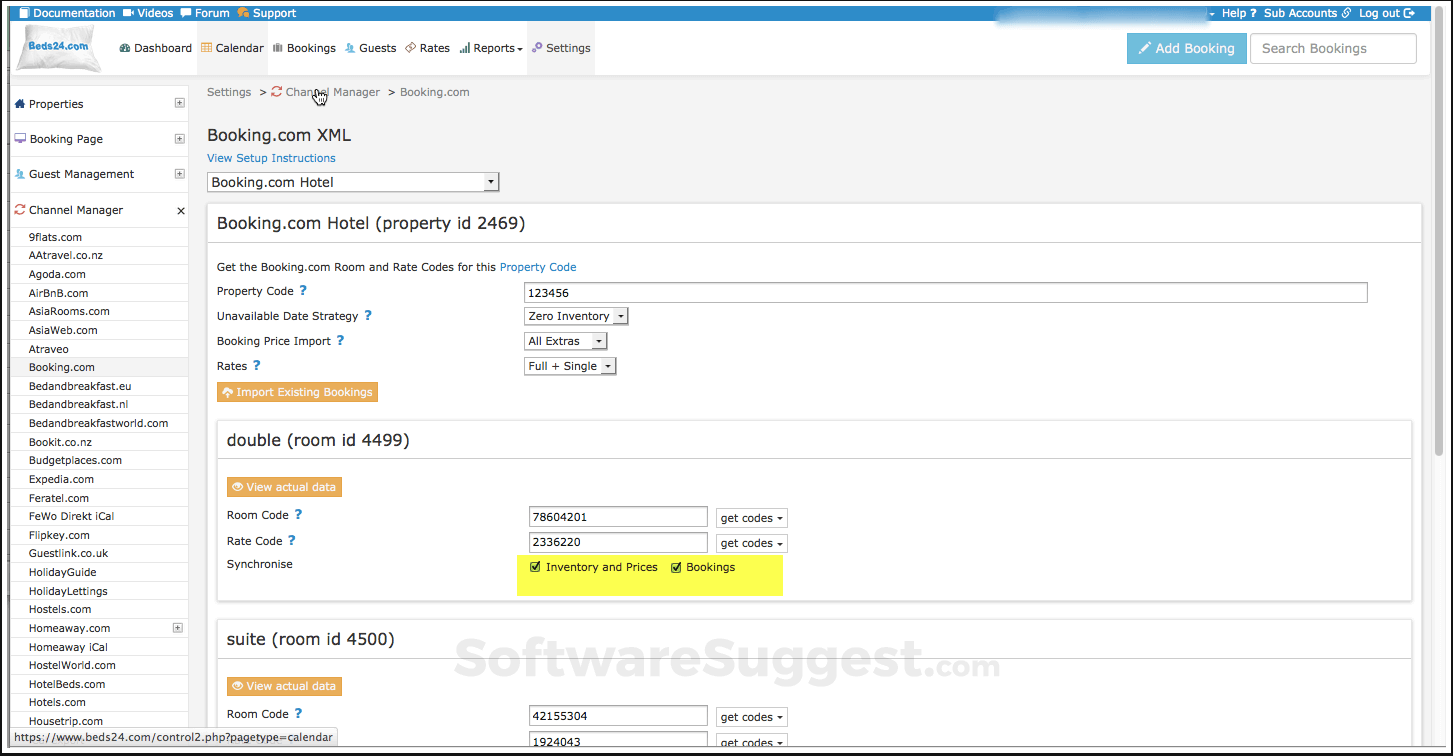This screenshot has width=1453, height=756.
Task: Select Expedia.com in the channel list
Action: pyautogui.click(x=61, y=479)
